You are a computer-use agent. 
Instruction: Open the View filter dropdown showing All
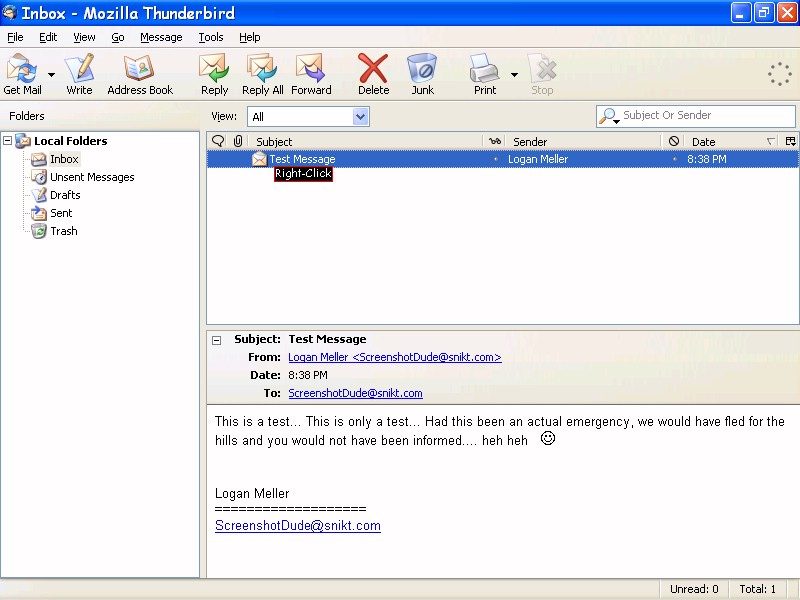pyautogui.click(x=308, y=117)
